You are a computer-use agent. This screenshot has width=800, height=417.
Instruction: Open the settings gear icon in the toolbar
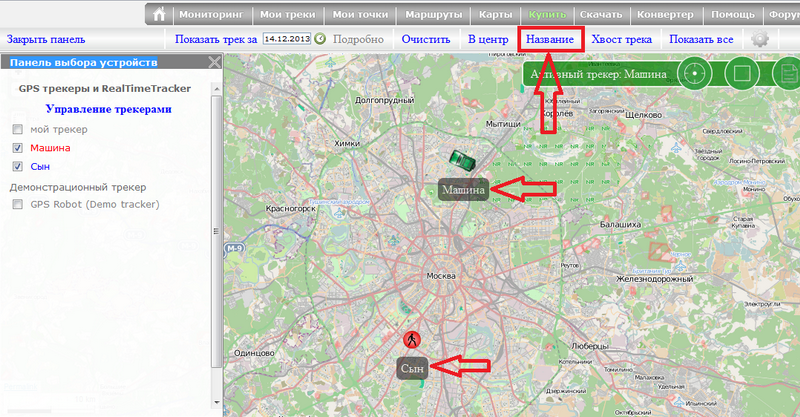761,40
